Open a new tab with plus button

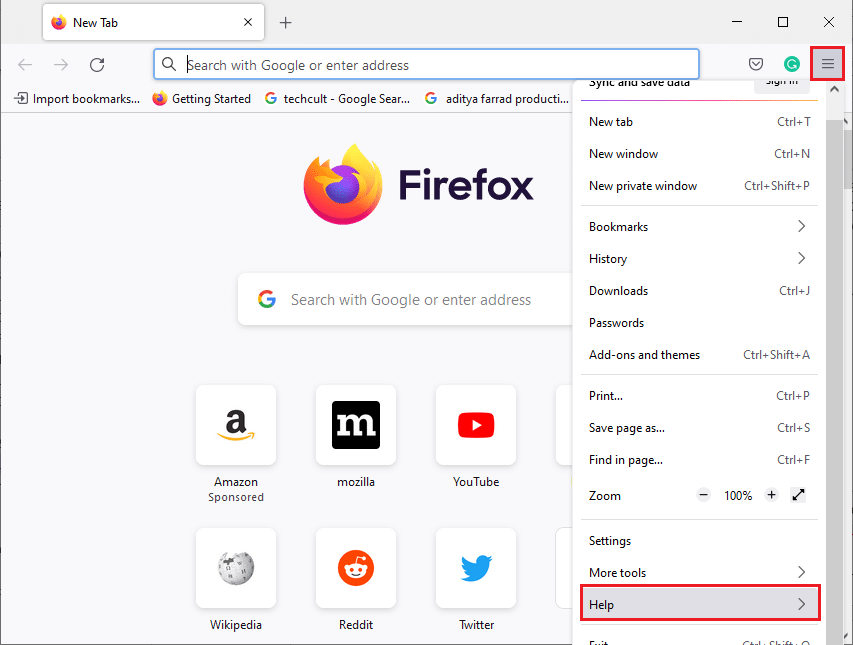pyautogui.click(x=285, y=22)
